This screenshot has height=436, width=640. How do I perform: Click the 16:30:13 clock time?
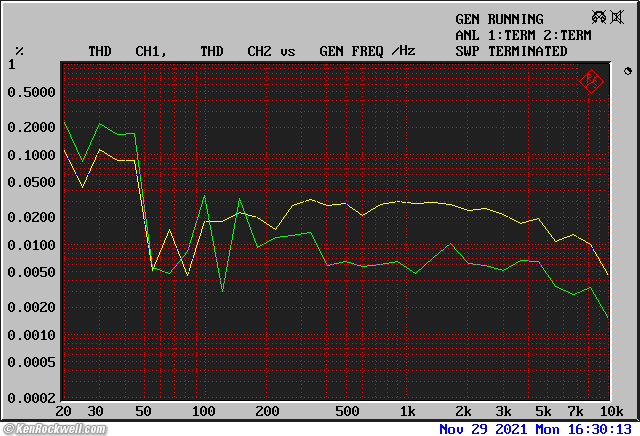pyautogui.click(x=600, y=428)
